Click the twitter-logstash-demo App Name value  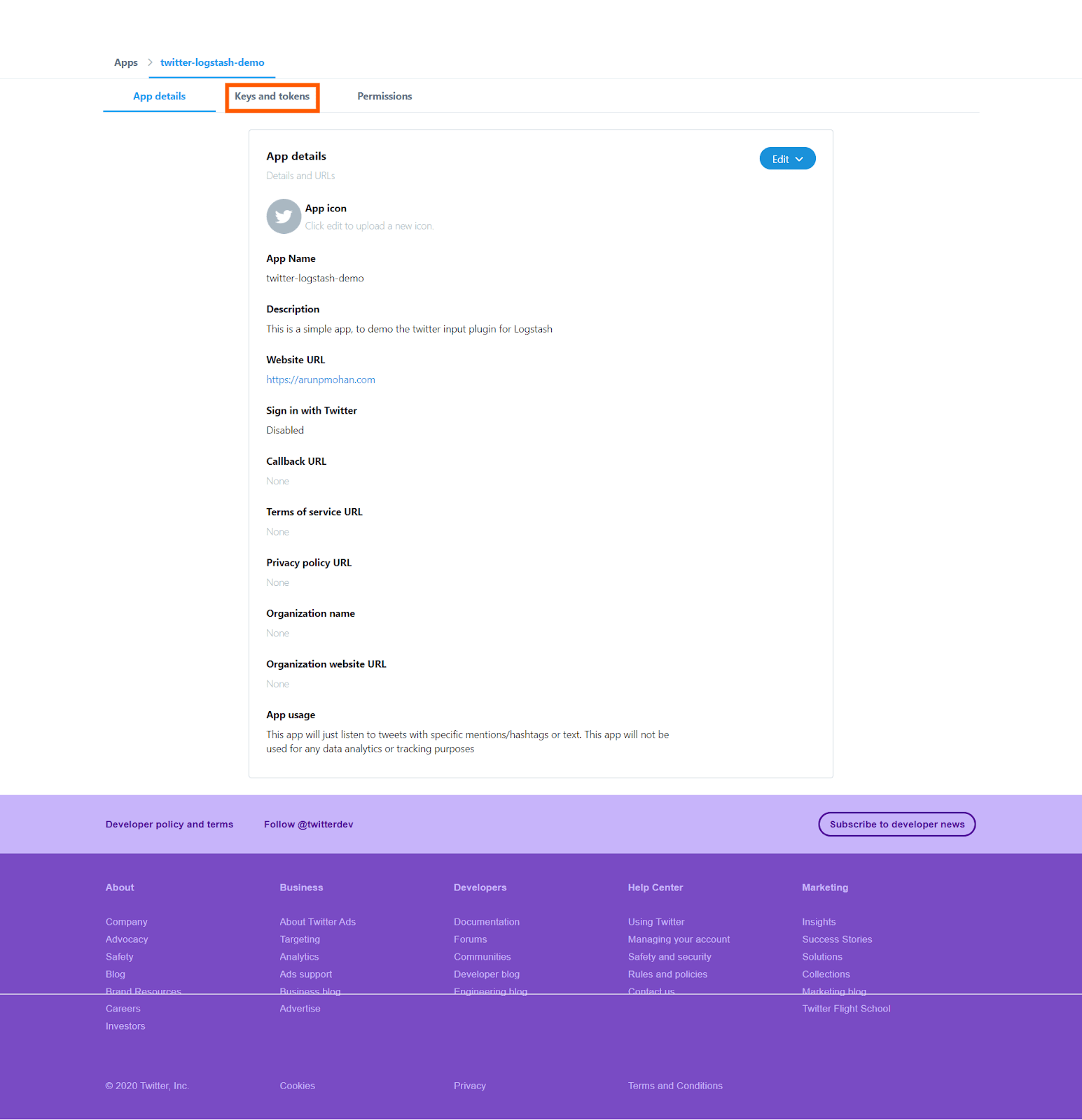pyautogui.click(x=315, y=279)
